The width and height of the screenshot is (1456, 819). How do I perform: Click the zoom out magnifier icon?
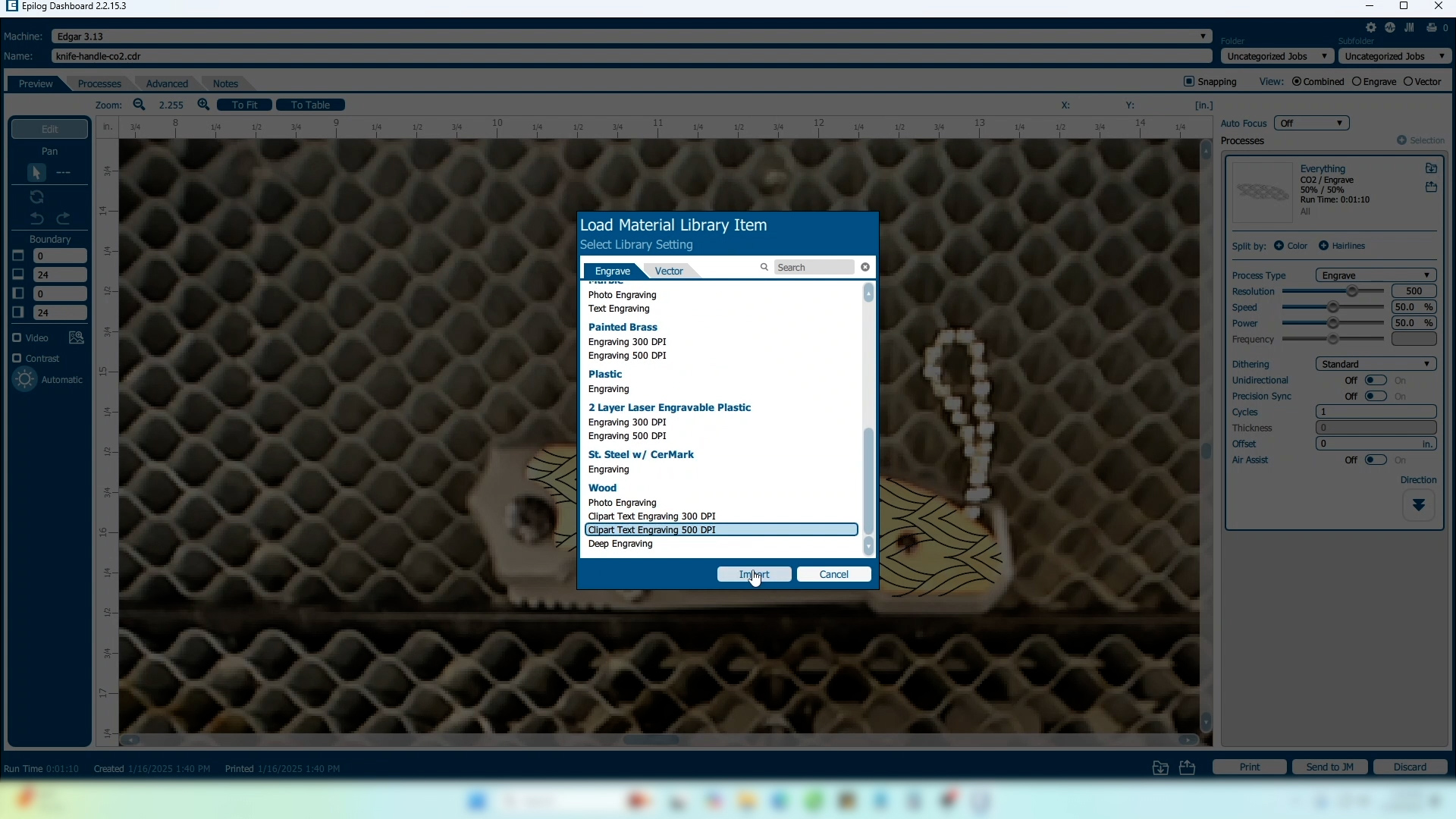tap(139, 105)
